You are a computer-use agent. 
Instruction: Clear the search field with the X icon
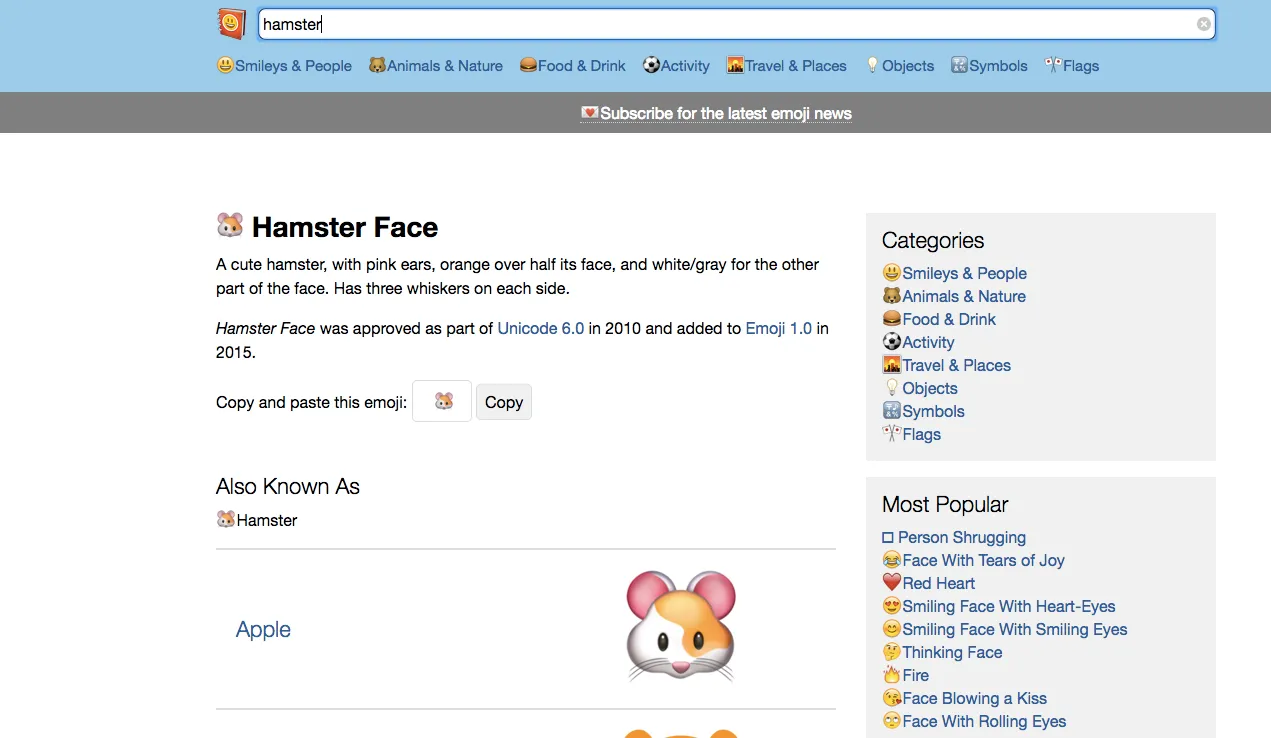(1204, 24)
